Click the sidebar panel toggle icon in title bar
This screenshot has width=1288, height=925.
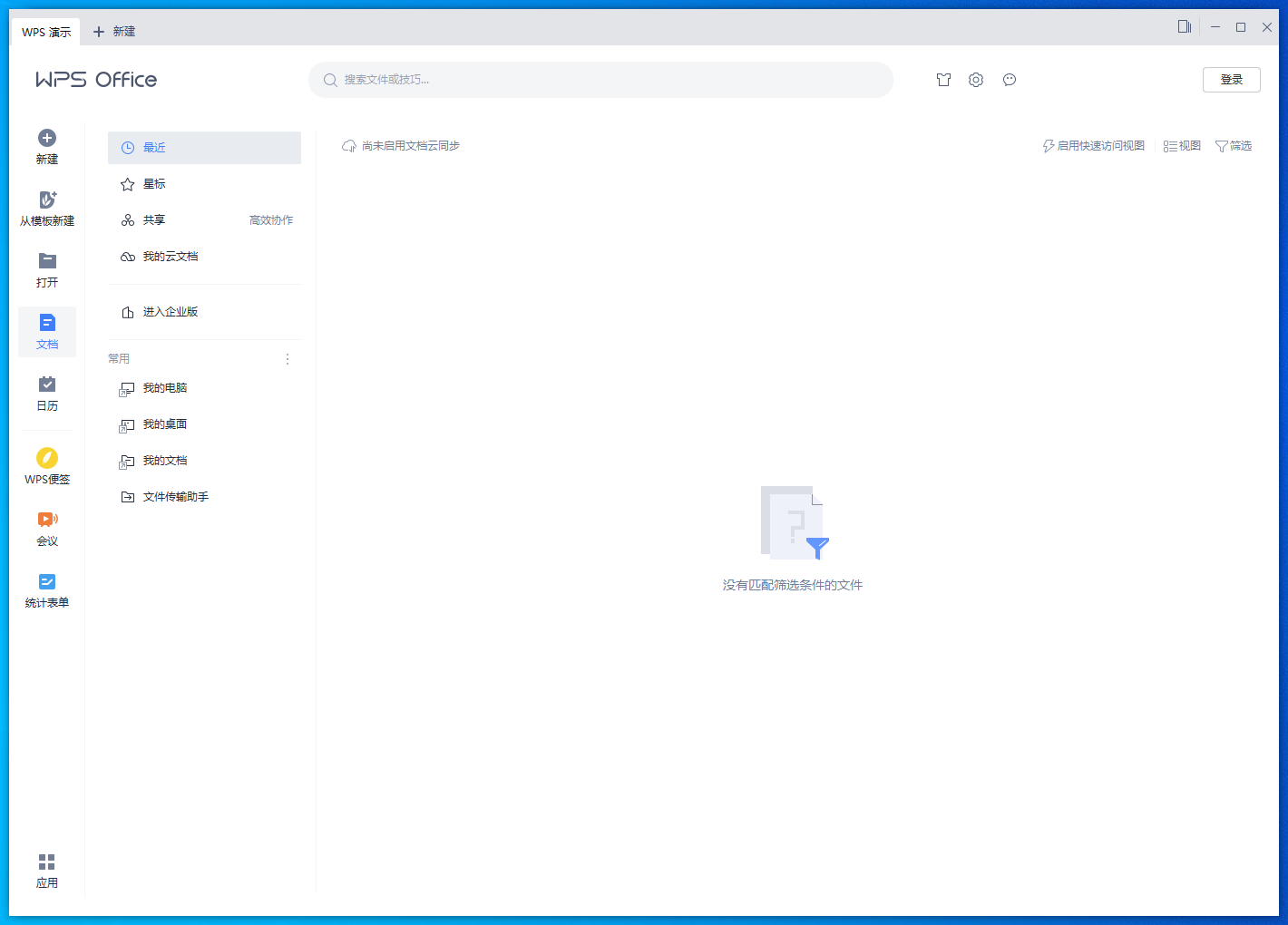[x=1185, y=27]
